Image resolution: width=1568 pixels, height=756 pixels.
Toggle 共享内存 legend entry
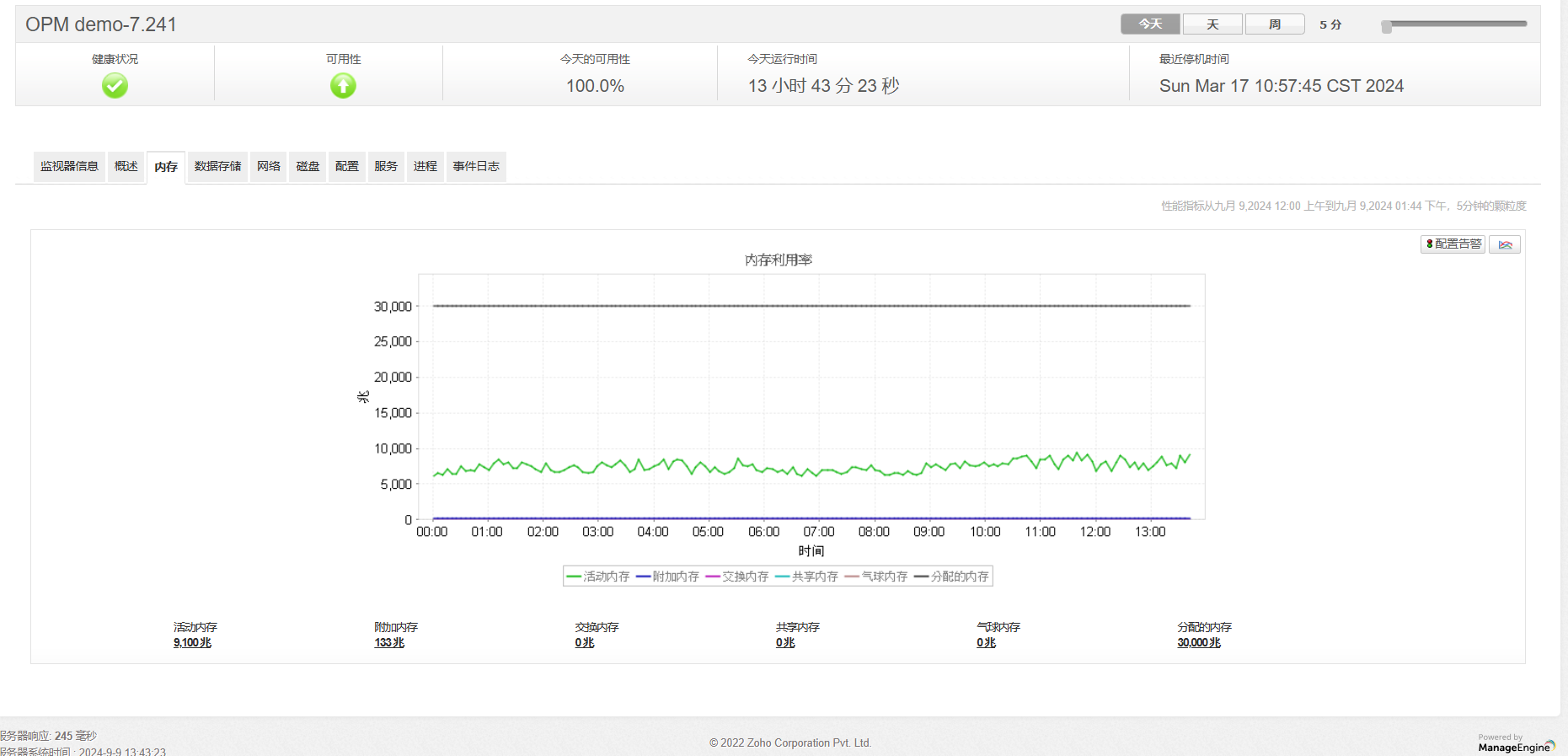806,576
